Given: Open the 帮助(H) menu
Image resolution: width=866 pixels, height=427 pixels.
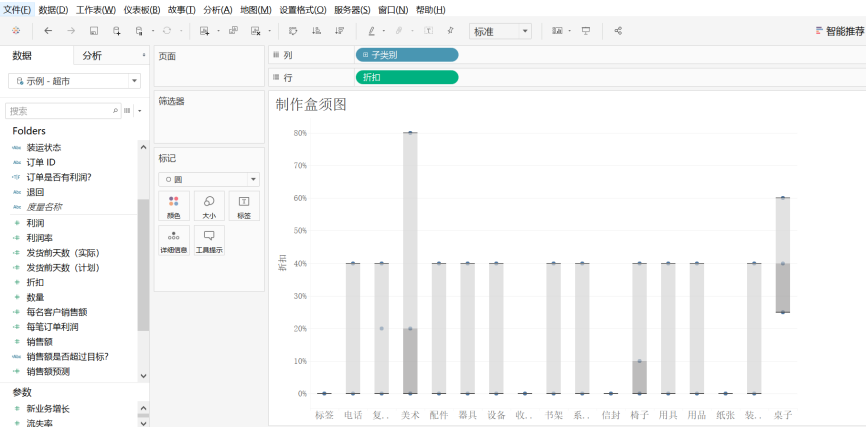Looking at the screenshot, I should [x=431, y=10].
